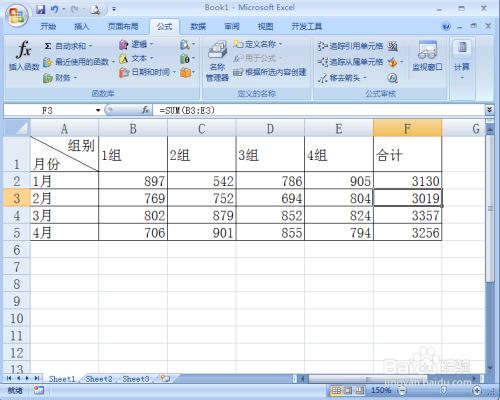Viewport: 500px width, 400px height.
Task: Click the Undo icon
Action: (55, 9)
